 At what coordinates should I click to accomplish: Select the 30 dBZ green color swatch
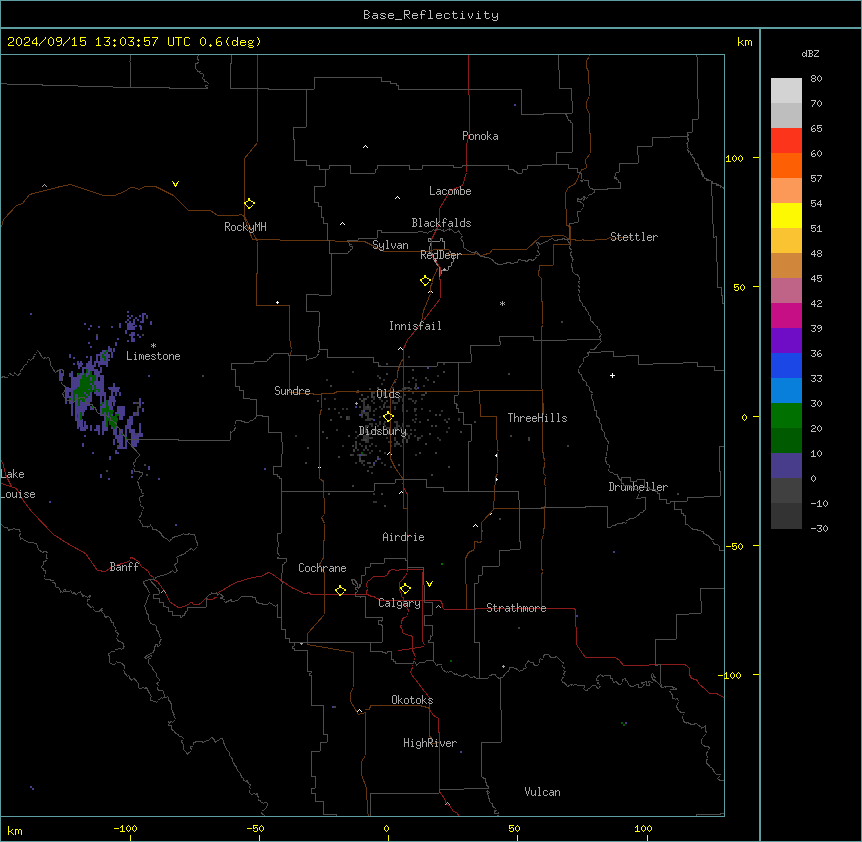pos(786,416)
